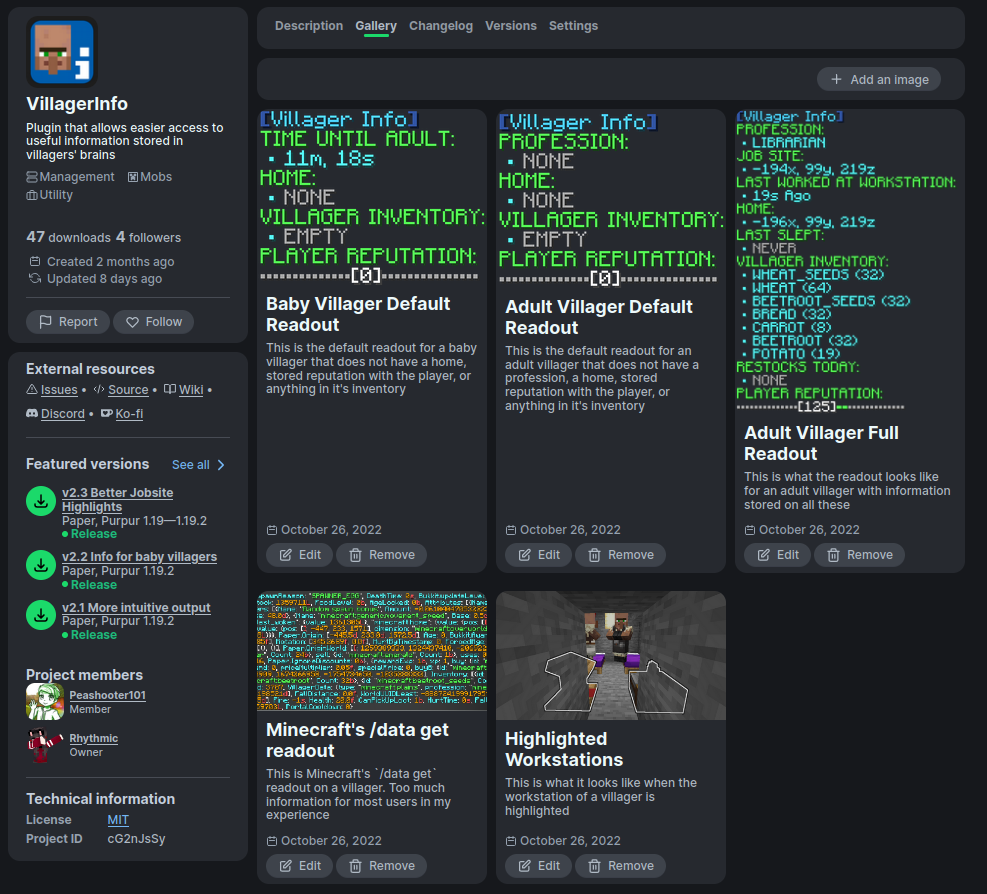Open the Versions tab
Viewport: 987px width, 894px height.
511,25
